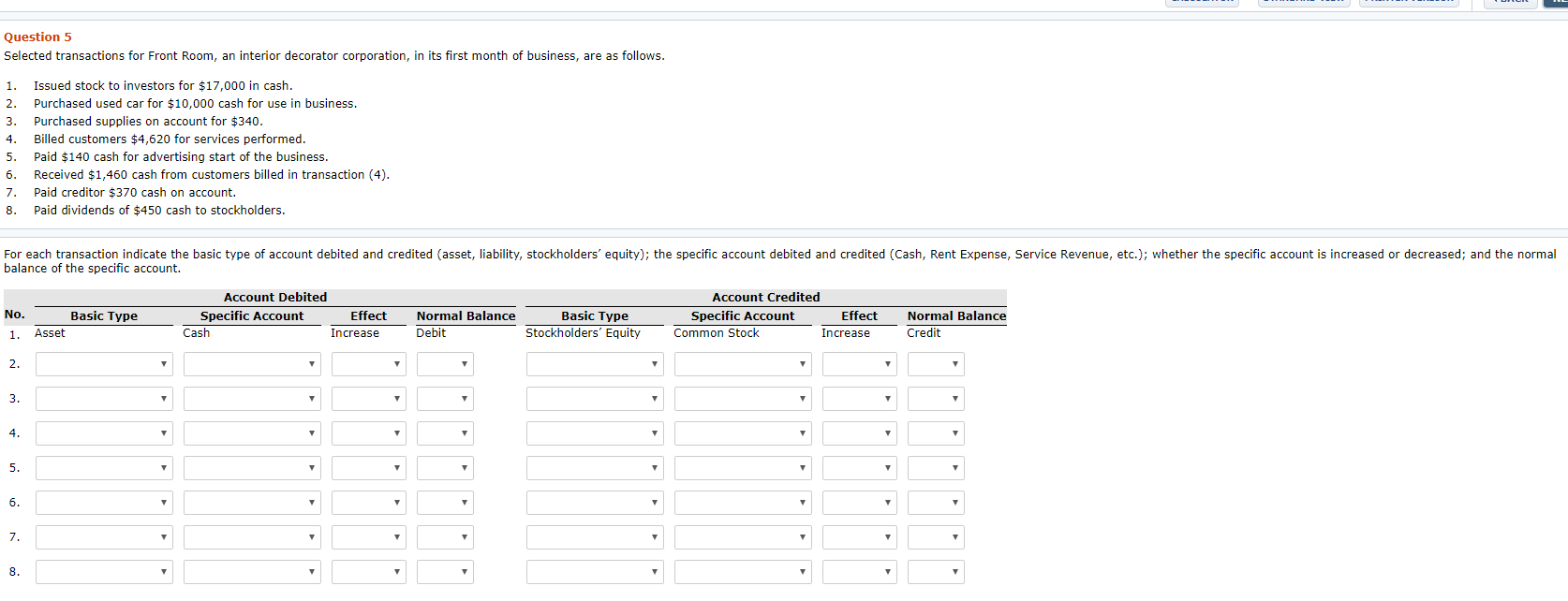Screen dimensions: 1568x601
Task: Open row 5 credited Specific Account dropdown
Action: (x=743, y=468)
